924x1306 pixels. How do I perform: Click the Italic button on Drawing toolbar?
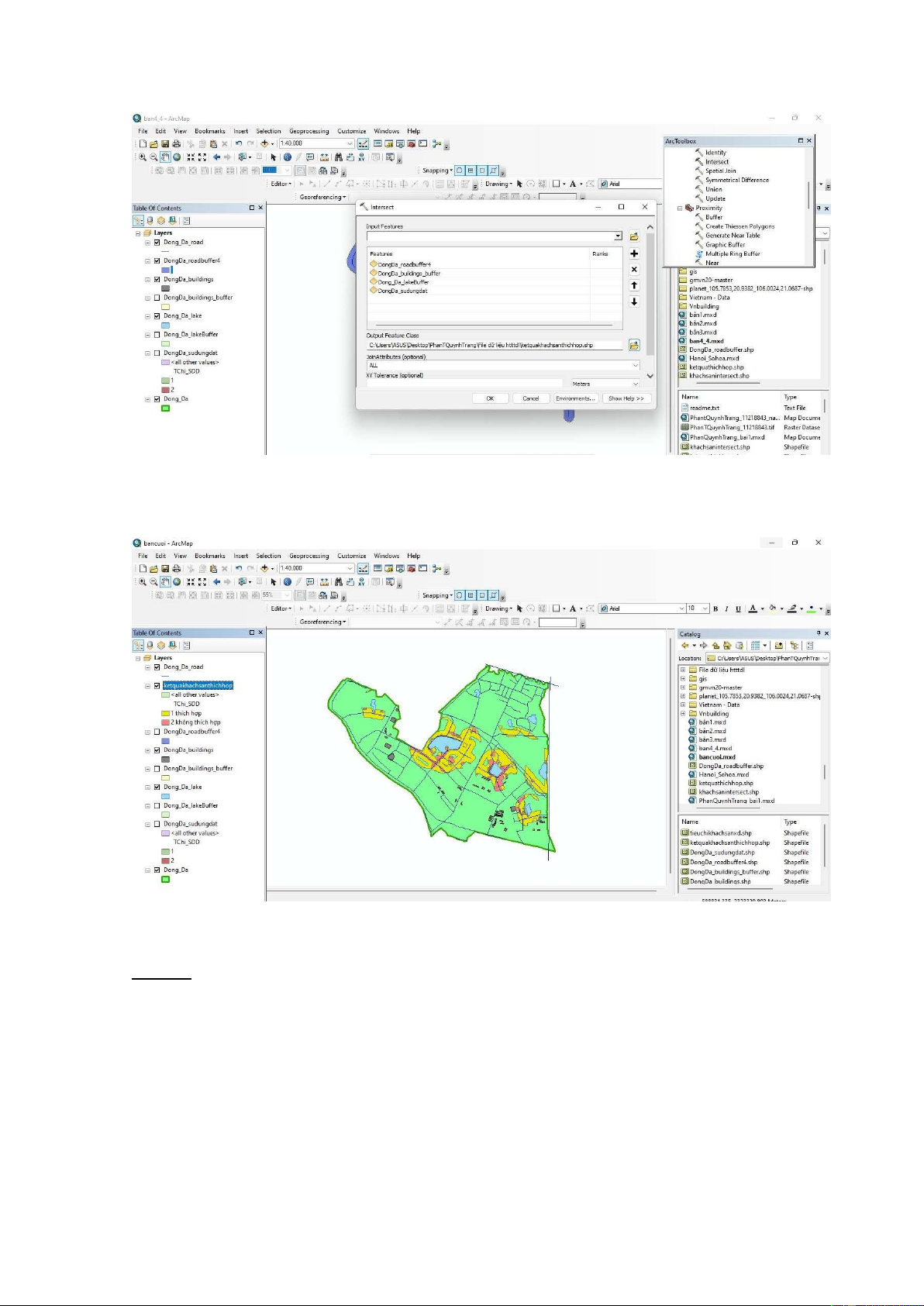coord(726,608)
